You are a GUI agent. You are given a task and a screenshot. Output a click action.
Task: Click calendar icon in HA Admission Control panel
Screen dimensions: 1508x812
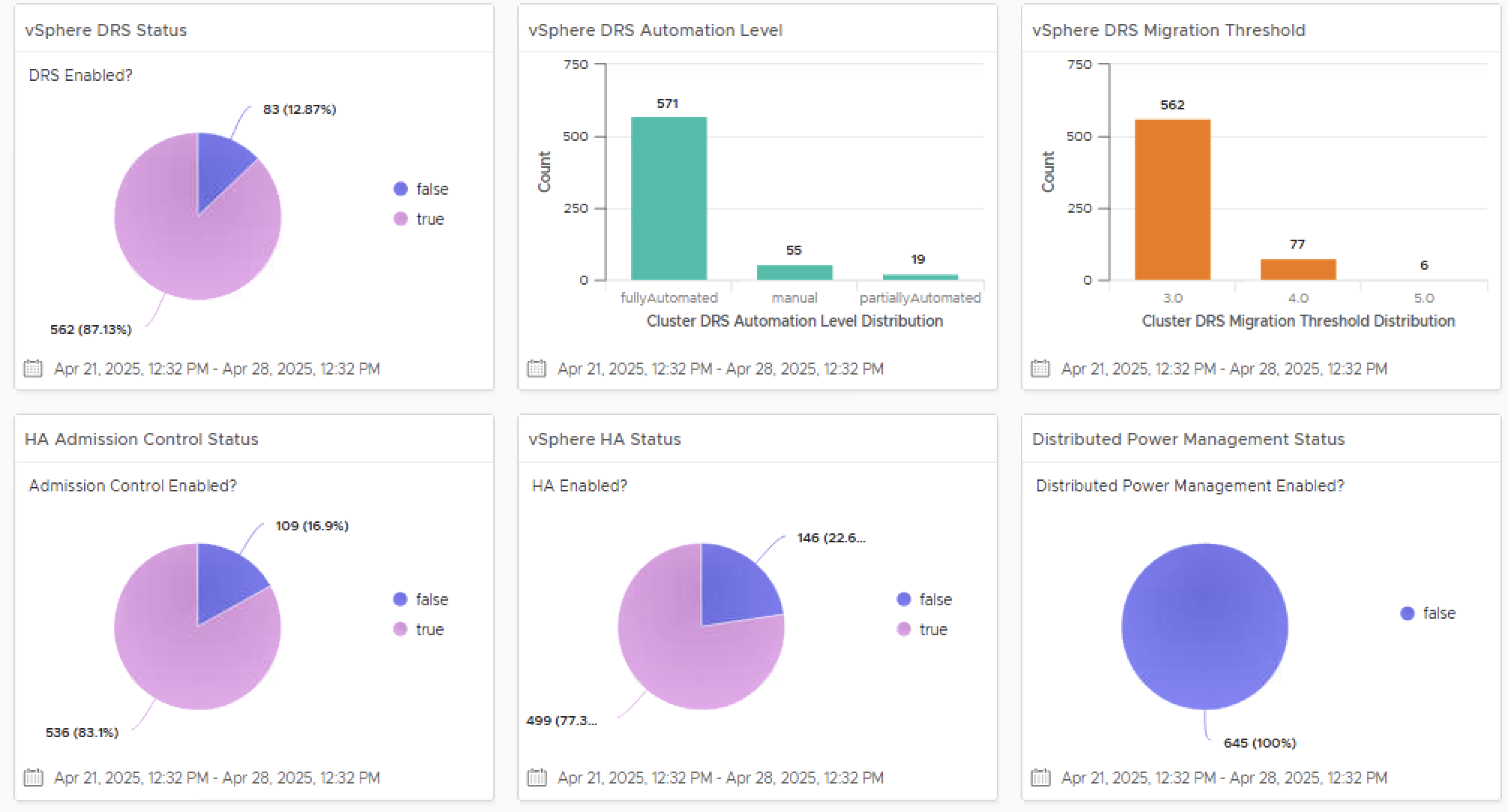[x=33, y=778]
